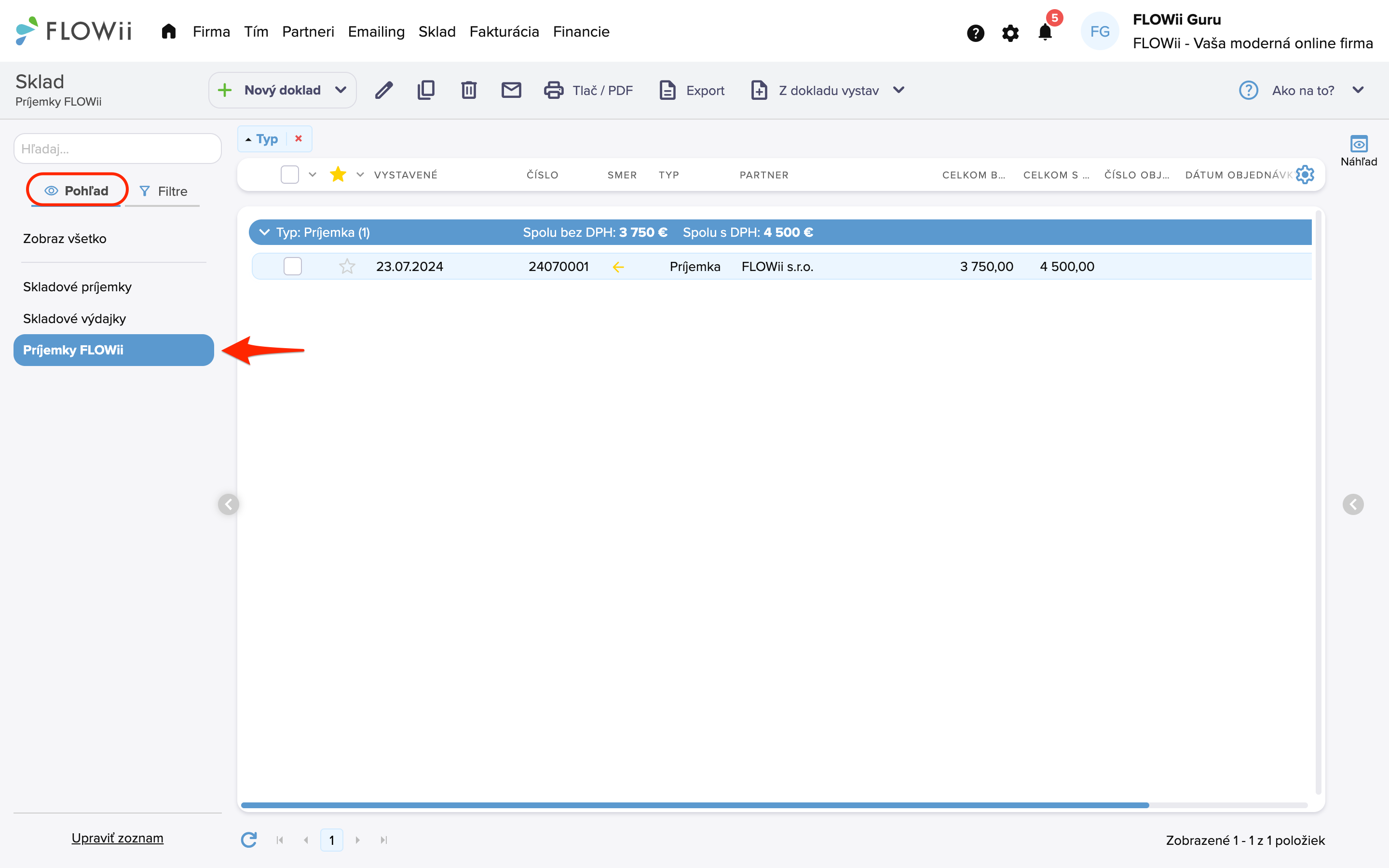
Task: Open the Tím menu
Action: (256, 31)
